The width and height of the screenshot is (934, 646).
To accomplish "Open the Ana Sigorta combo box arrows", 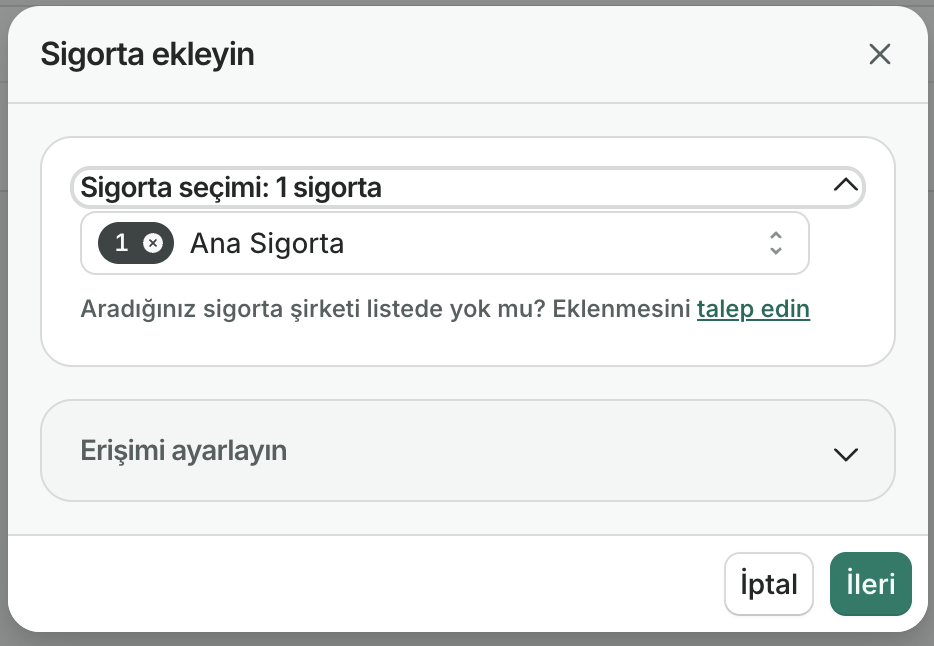I will pos(776,243).
